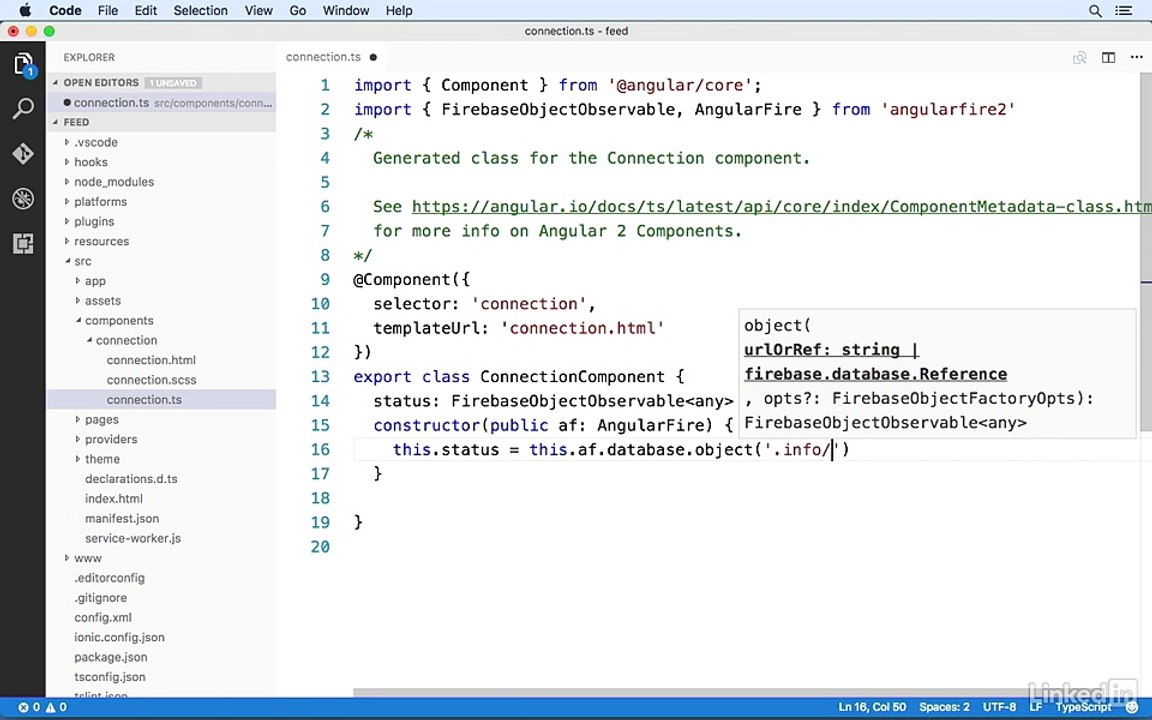Expand the hooks folder
This screenshot has width=1152, height=720.
(161, 162)
